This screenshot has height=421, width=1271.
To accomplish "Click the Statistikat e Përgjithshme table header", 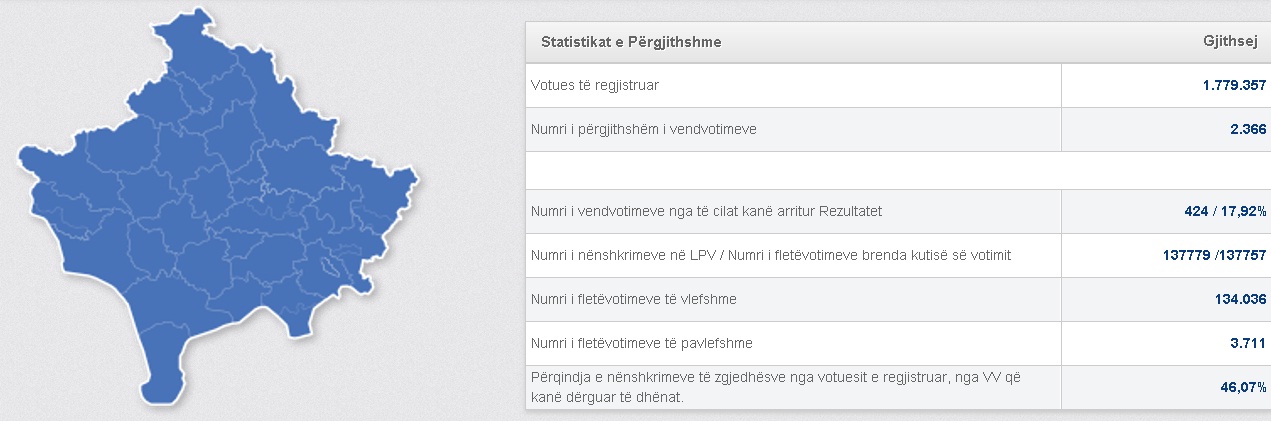I will tap(631, 43).
